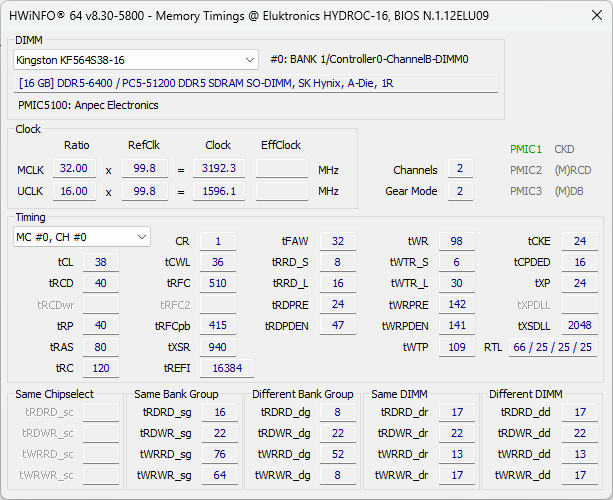
Task: Click the RTL value 66 / 25 / 25 / 25
Action: coord(553,347)
